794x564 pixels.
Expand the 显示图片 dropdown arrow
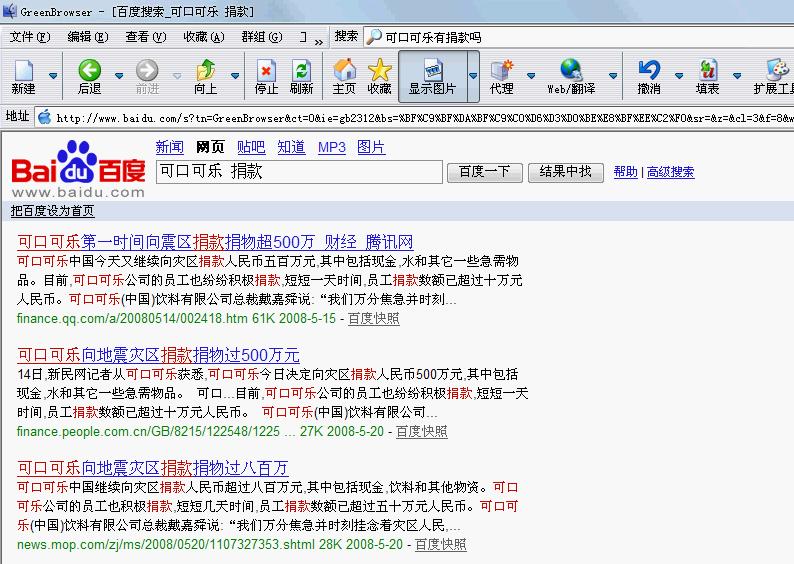coord(473,76)
